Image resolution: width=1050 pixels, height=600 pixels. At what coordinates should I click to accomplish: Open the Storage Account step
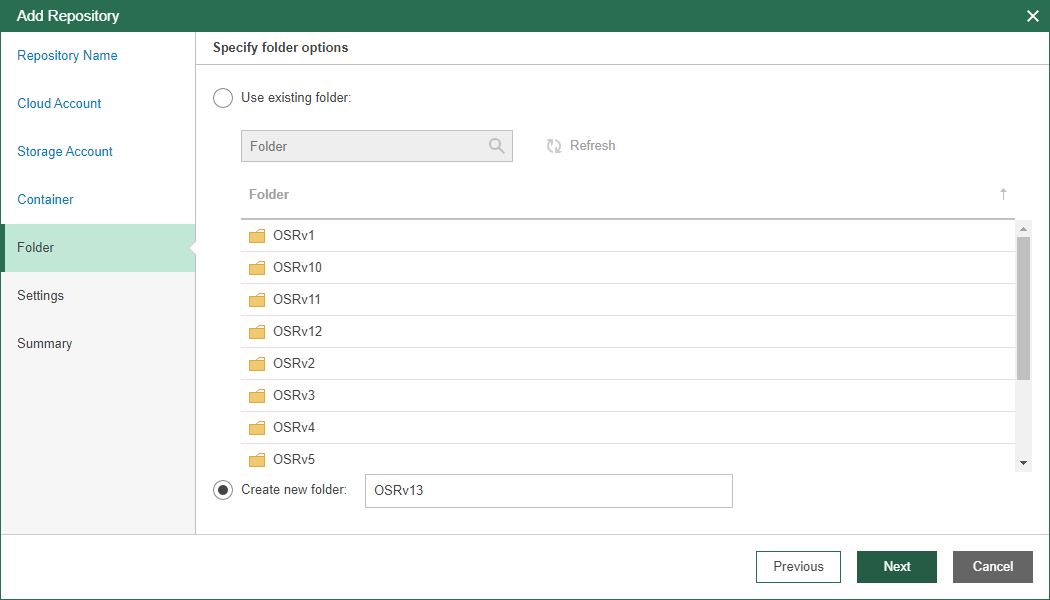[65, 152]
